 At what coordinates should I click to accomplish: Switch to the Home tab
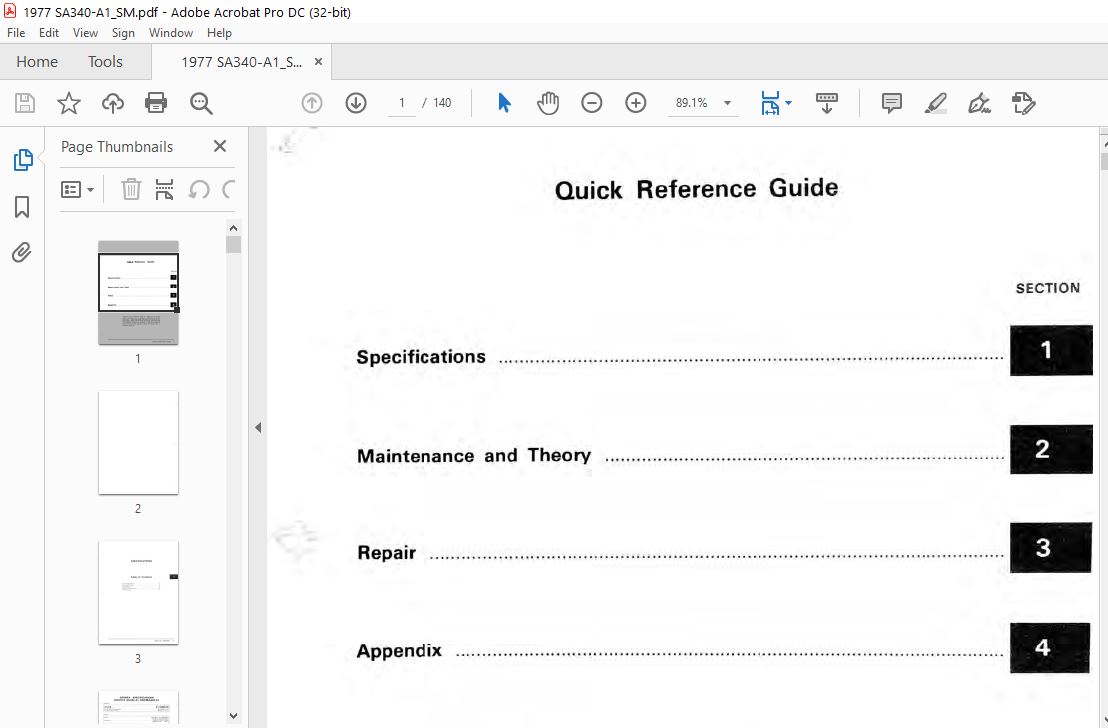pyautogui.click(x=37, y=61)
